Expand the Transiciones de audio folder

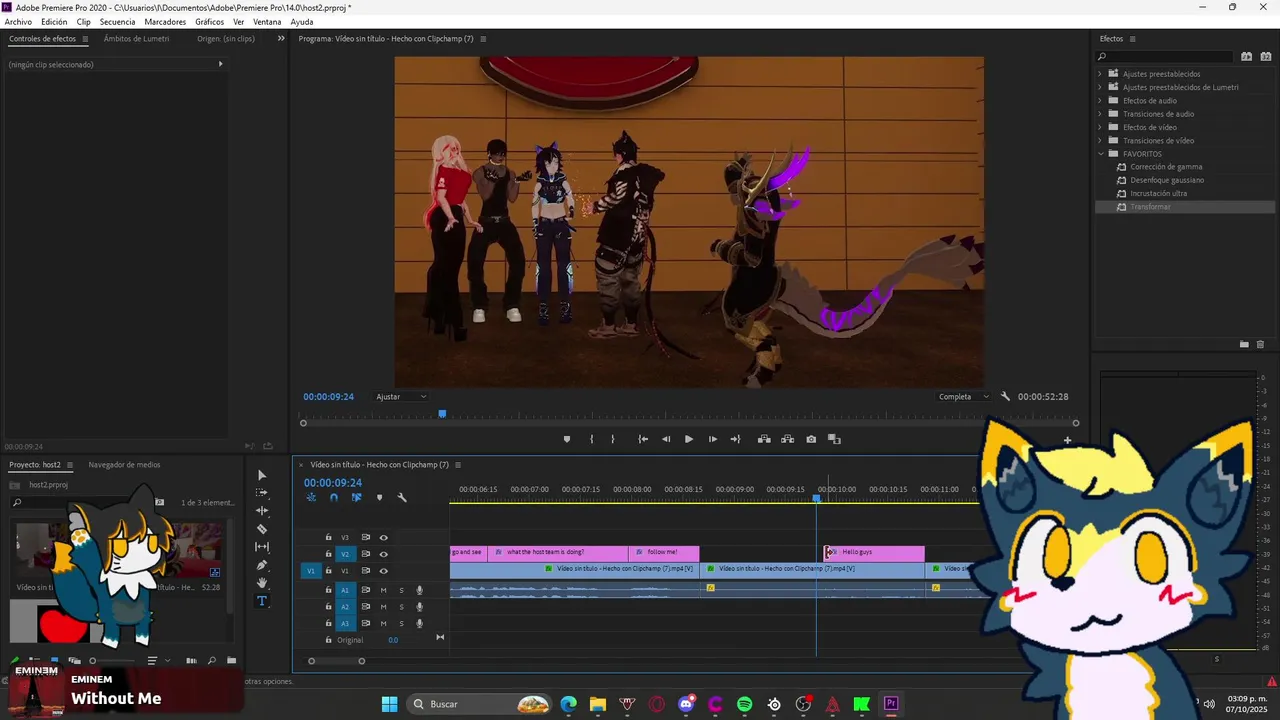pos(1100,114)
